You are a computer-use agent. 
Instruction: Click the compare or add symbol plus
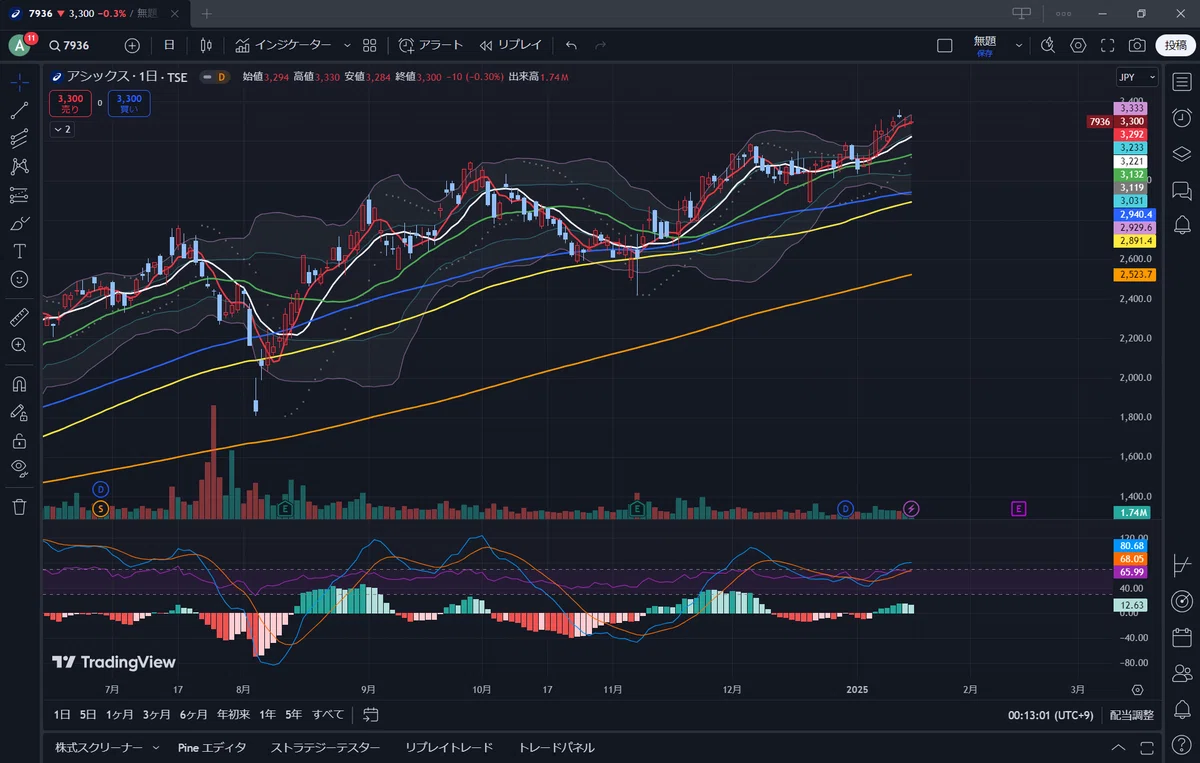click(x=132, y=45)
